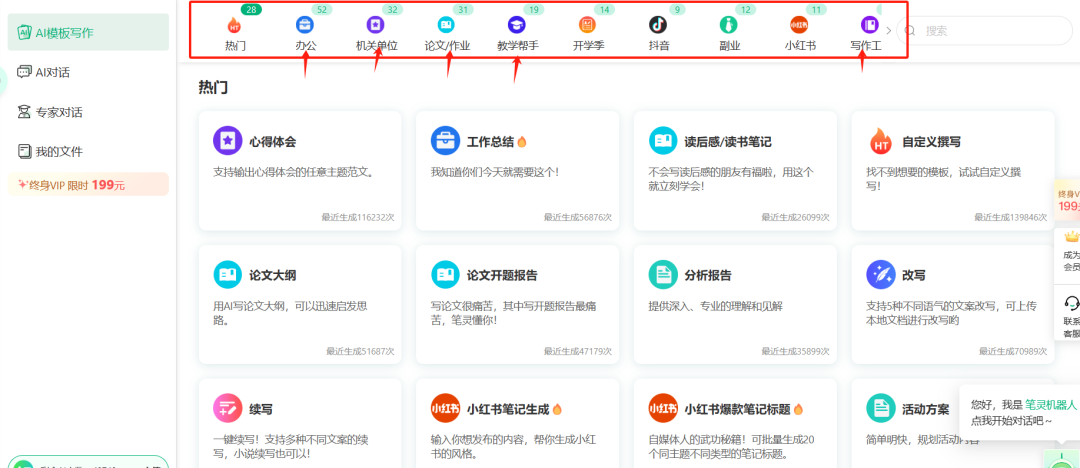
Task: Select the 小红书 category icon
Action: tap(799, 26)
